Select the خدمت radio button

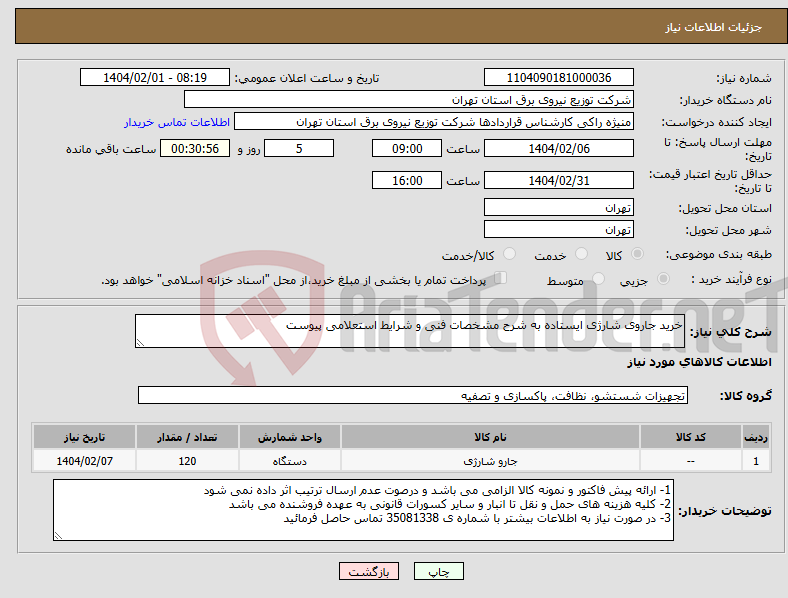581,254
